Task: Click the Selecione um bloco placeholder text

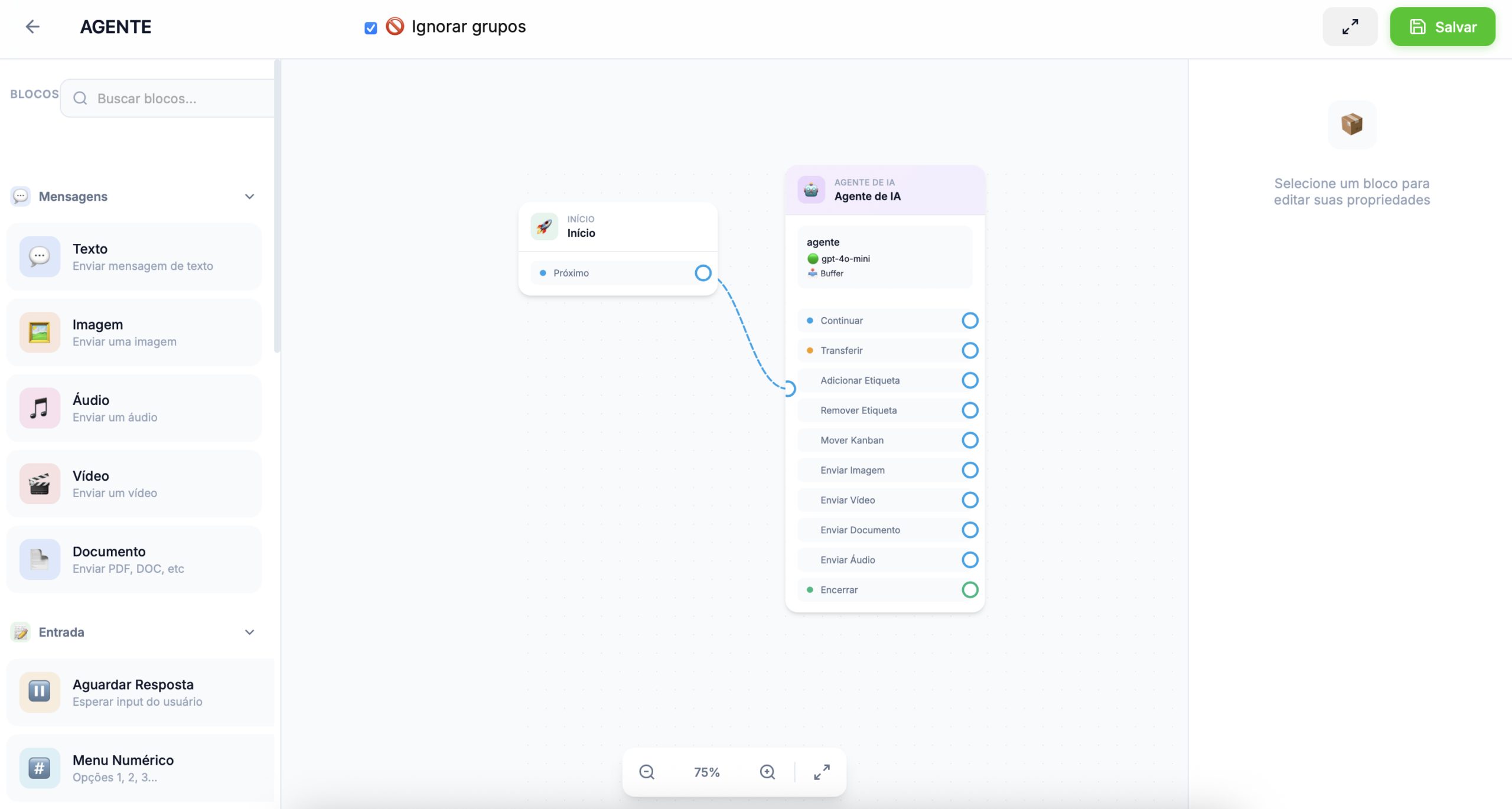Action: click(x=1351, y=191)
